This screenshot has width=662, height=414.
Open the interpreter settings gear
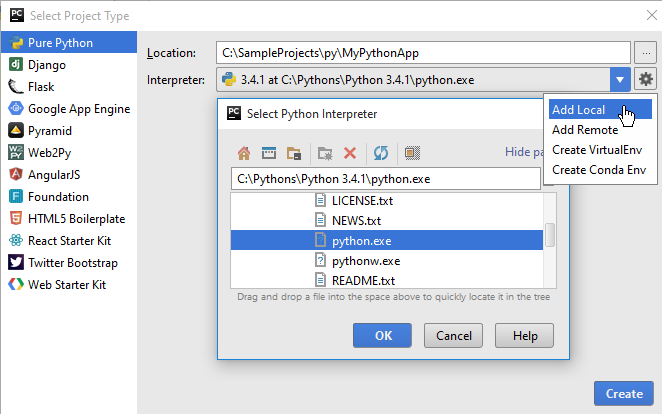[646, 79]
